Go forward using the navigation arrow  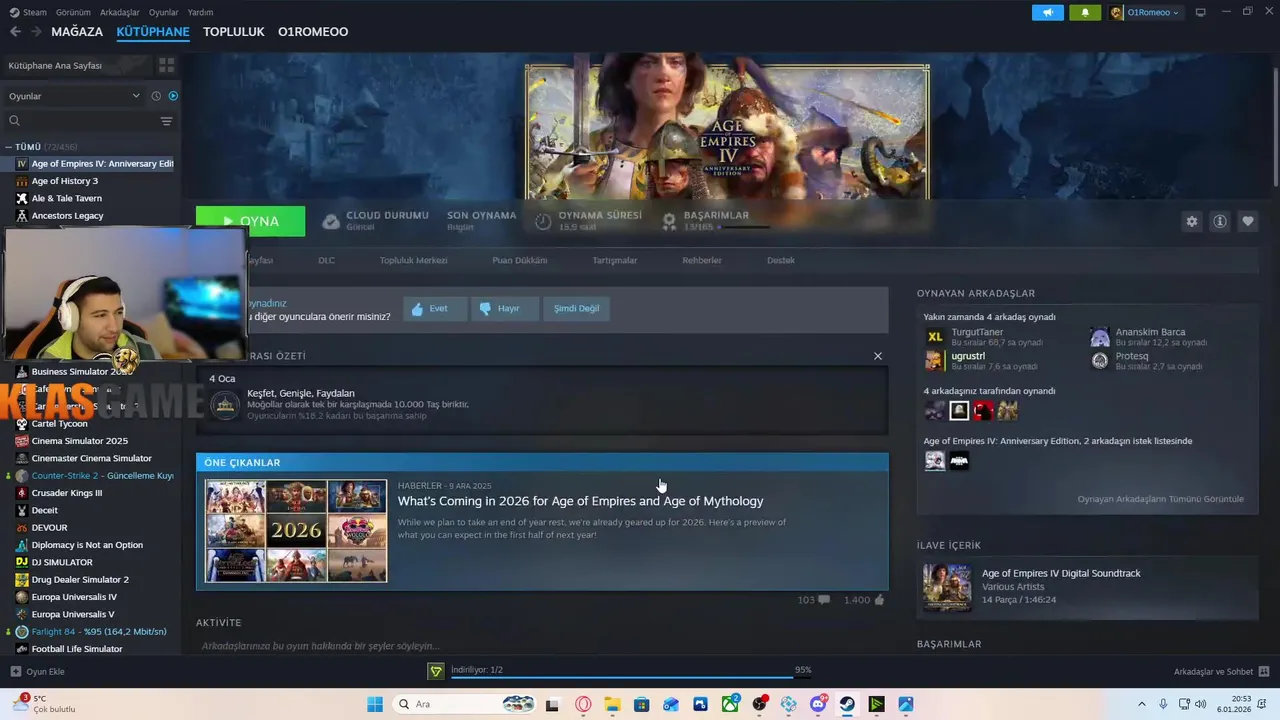(x=36, y=32)
